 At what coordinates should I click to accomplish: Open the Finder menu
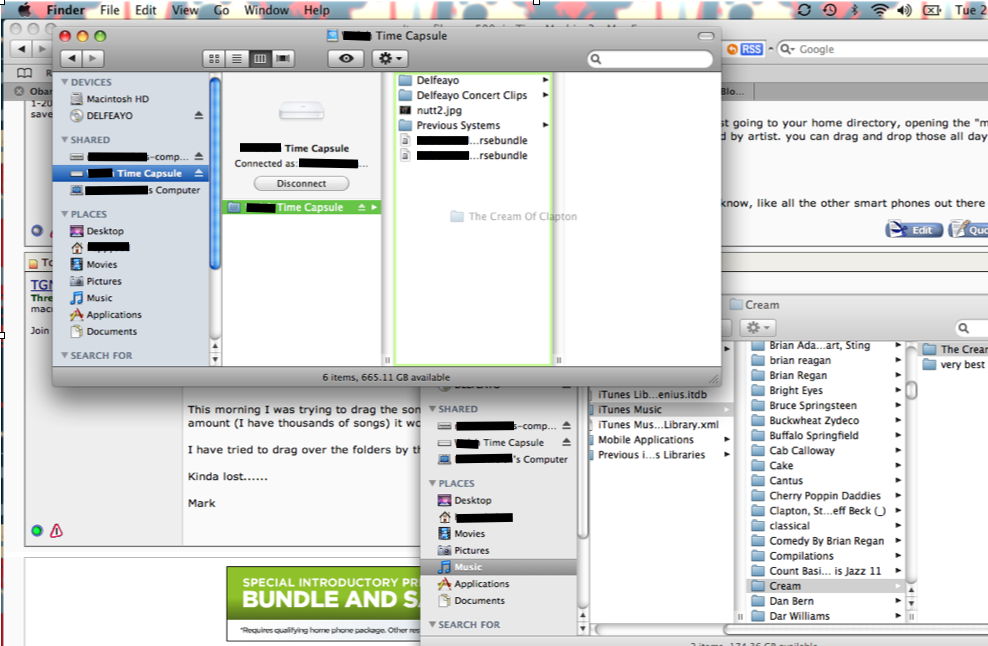point(66,10)
